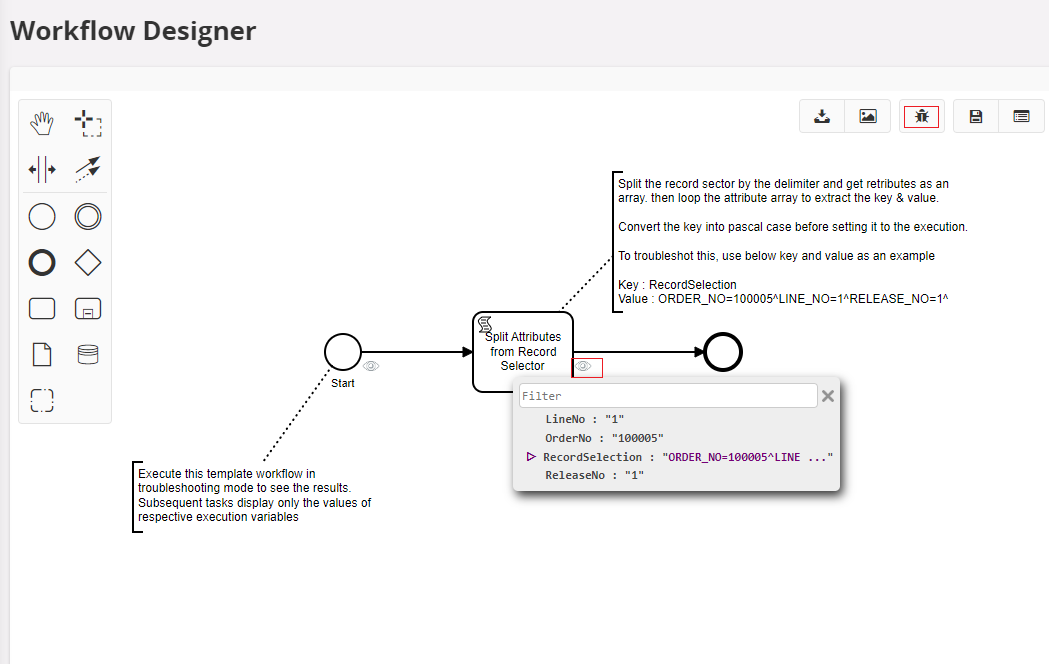Pick the task rectangle shape
This screenshot has width=1049, height=664.
click(41, 309)
